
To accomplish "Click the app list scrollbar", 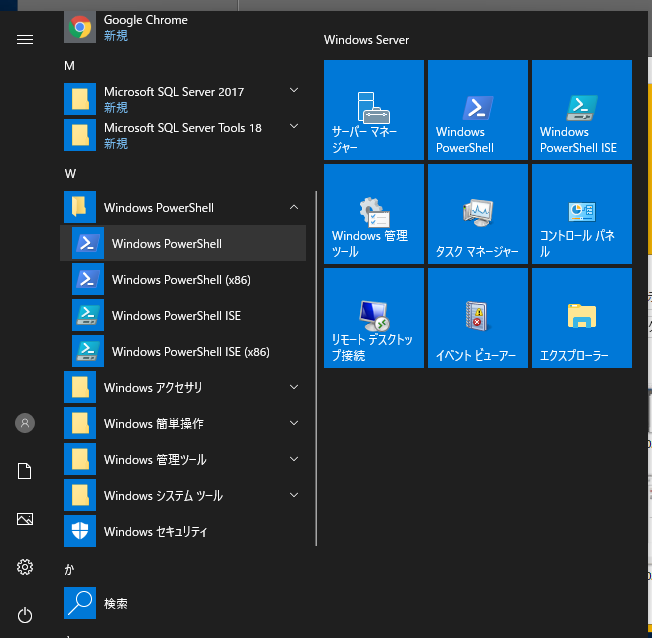I will click(316, 368).
